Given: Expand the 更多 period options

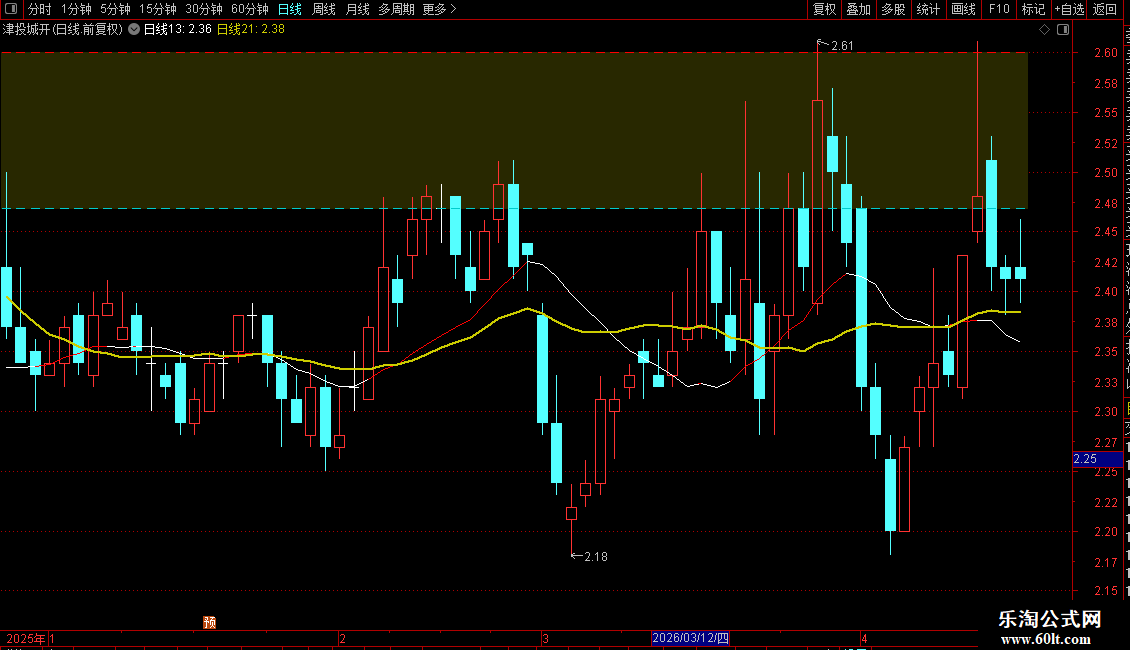Looking at the screenshot, I should (x=439, y=9).
